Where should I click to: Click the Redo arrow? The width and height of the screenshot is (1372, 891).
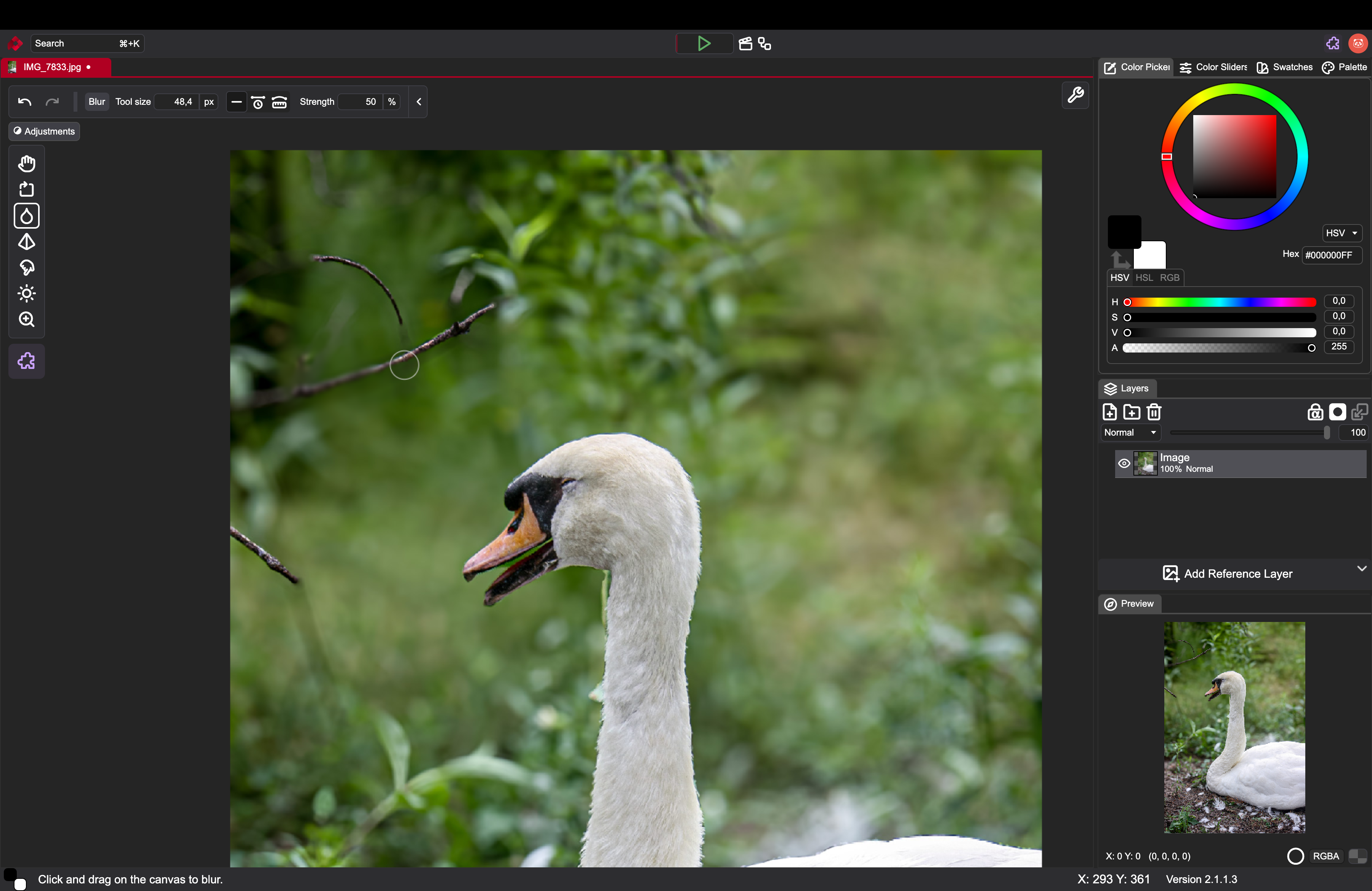pos(53,102)
